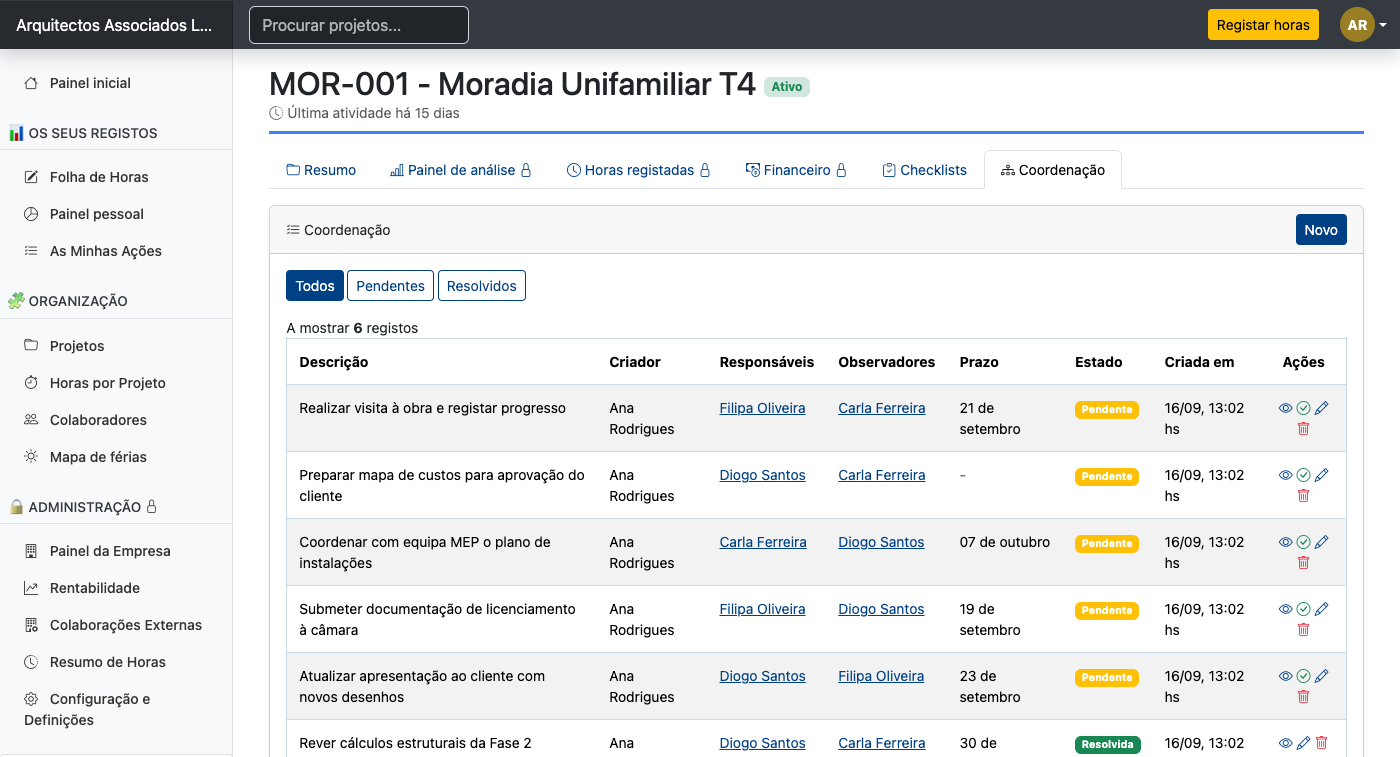Filter records by Resolvidos

click(x=482, y=286)
